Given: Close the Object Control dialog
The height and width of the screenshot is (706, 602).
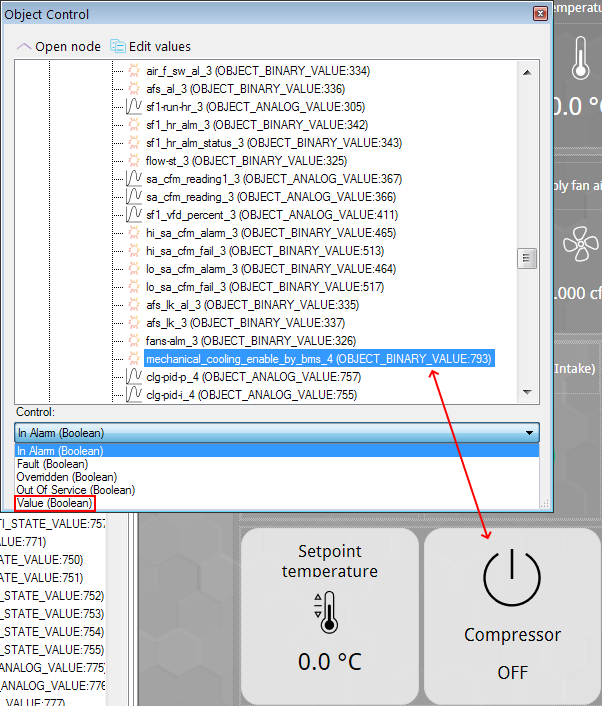Looking at the screenshot, I should tap(540, 13).
